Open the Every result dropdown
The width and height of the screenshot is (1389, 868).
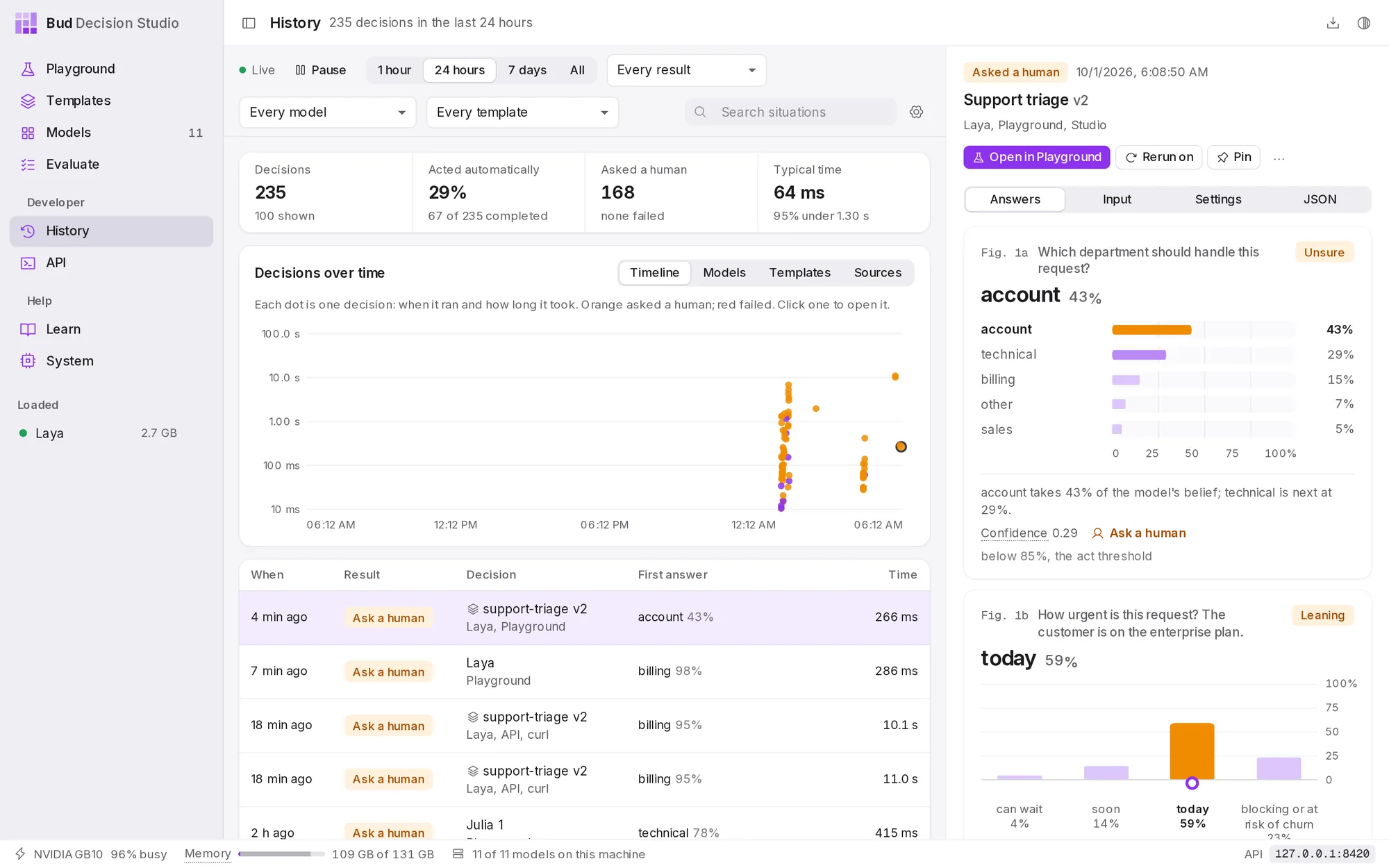(686, 70)
